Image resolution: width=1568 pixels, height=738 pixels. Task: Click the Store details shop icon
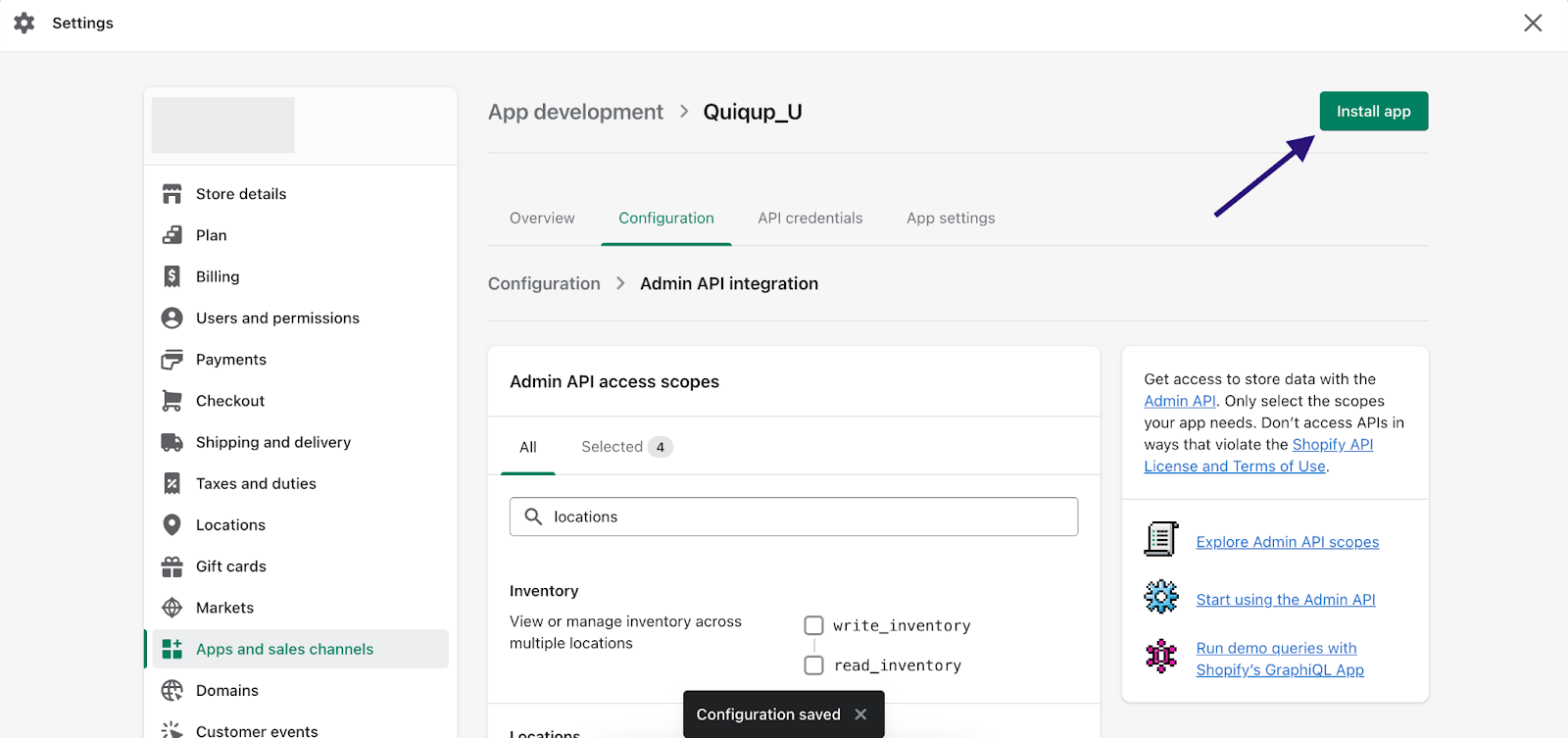pyautogui.click(x=171, y=194)
